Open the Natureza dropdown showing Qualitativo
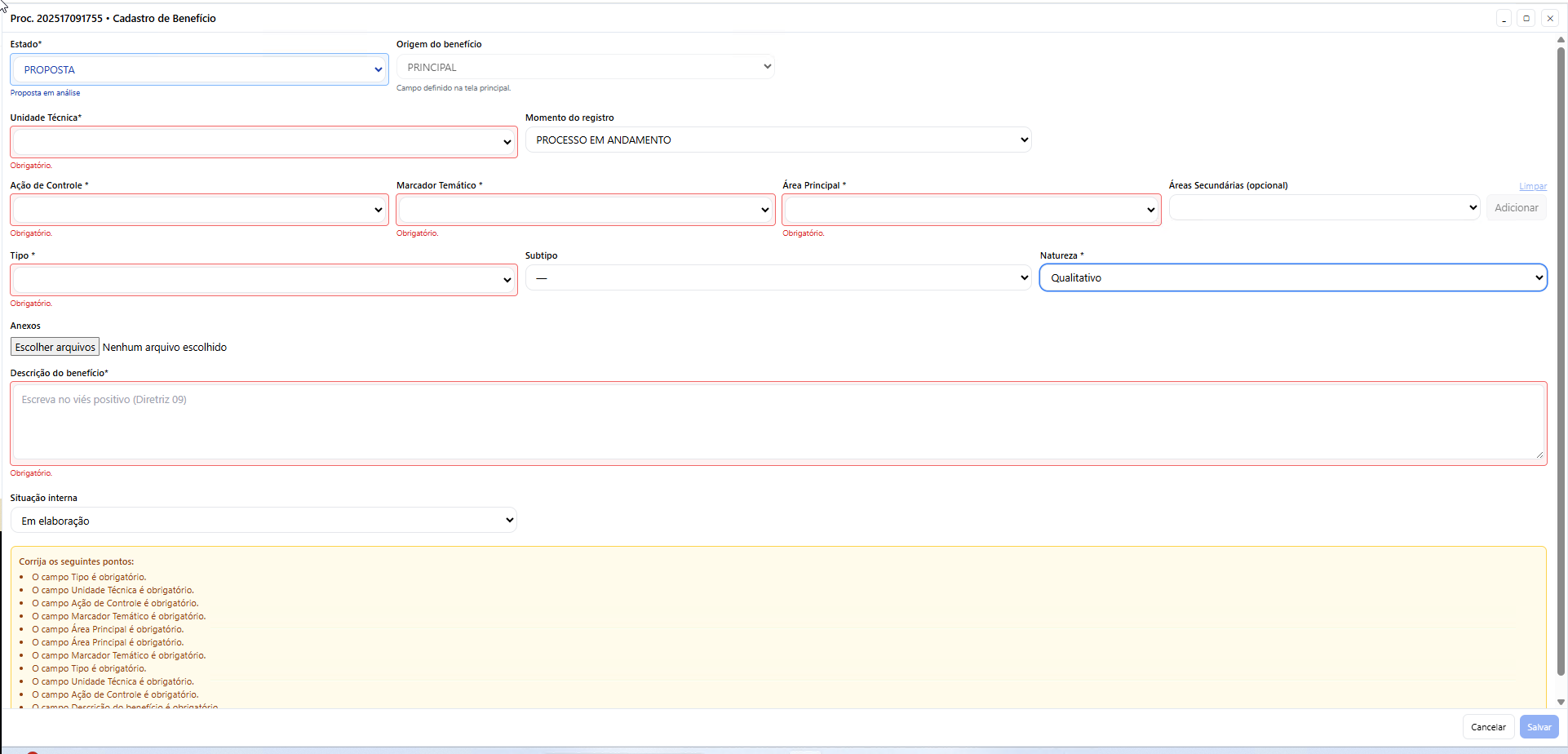This screenshot has width=1568, height=754. click(x=1292, y=278)
